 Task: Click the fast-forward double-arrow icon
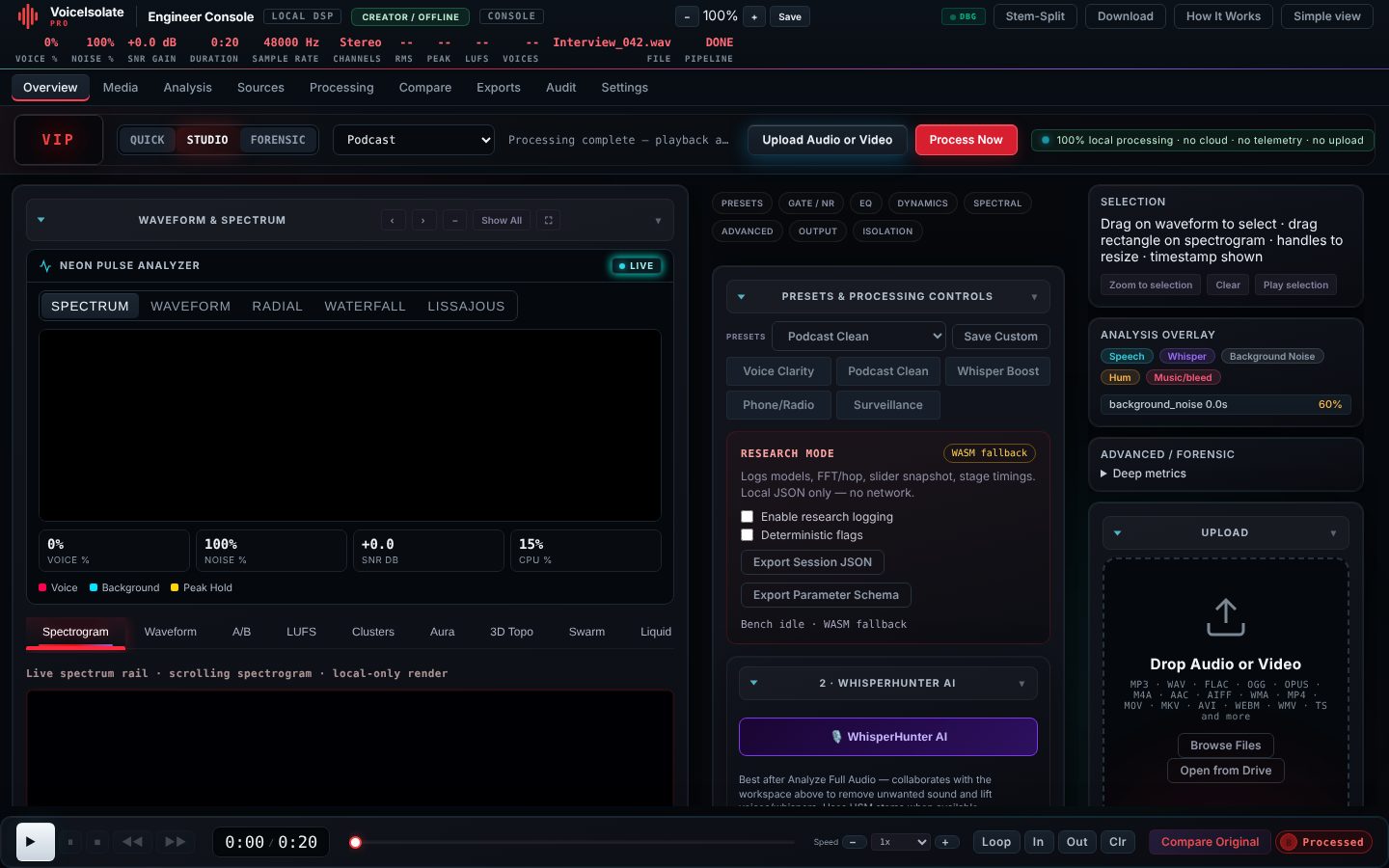pos(175,842)
